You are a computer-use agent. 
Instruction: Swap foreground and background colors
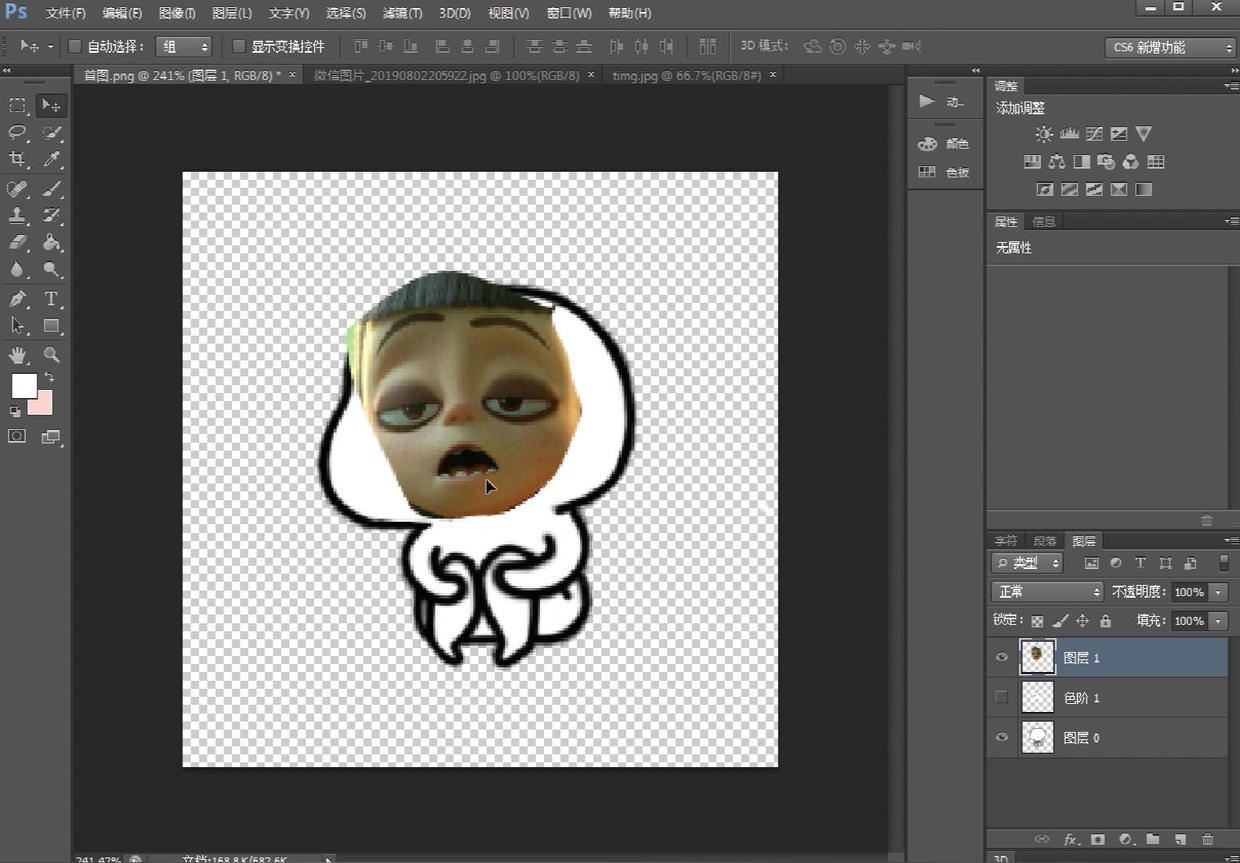click(49, 378)
